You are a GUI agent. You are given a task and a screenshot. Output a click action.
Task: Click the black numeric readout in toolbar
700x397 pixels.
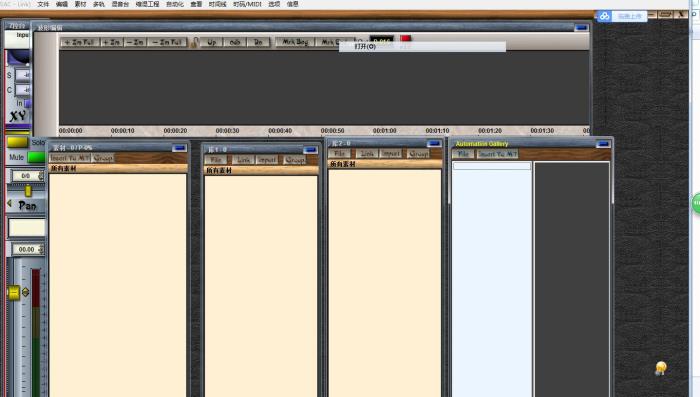coord(382,39)
